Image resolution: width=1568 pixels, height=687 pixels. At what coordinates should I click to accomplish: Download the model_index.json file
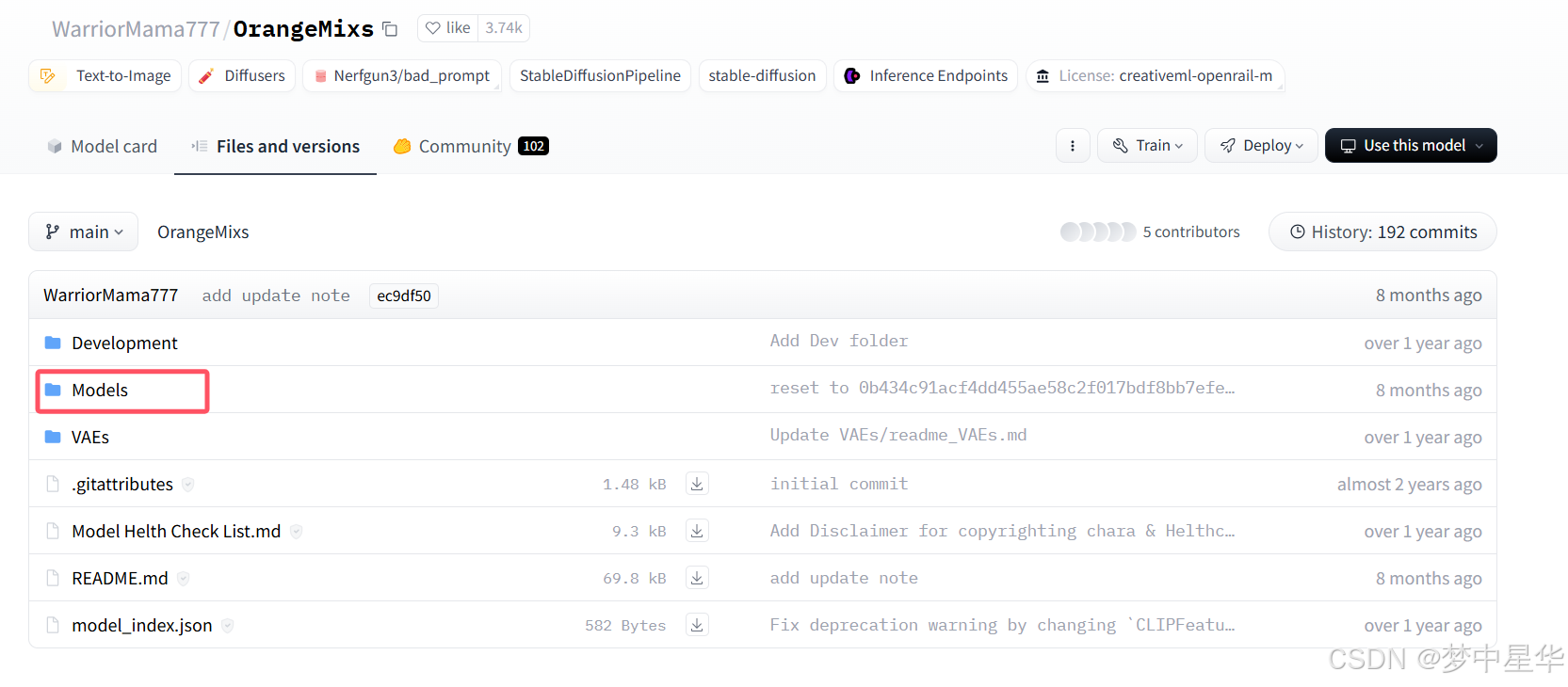pyautogui.click(x=697, y=625)
